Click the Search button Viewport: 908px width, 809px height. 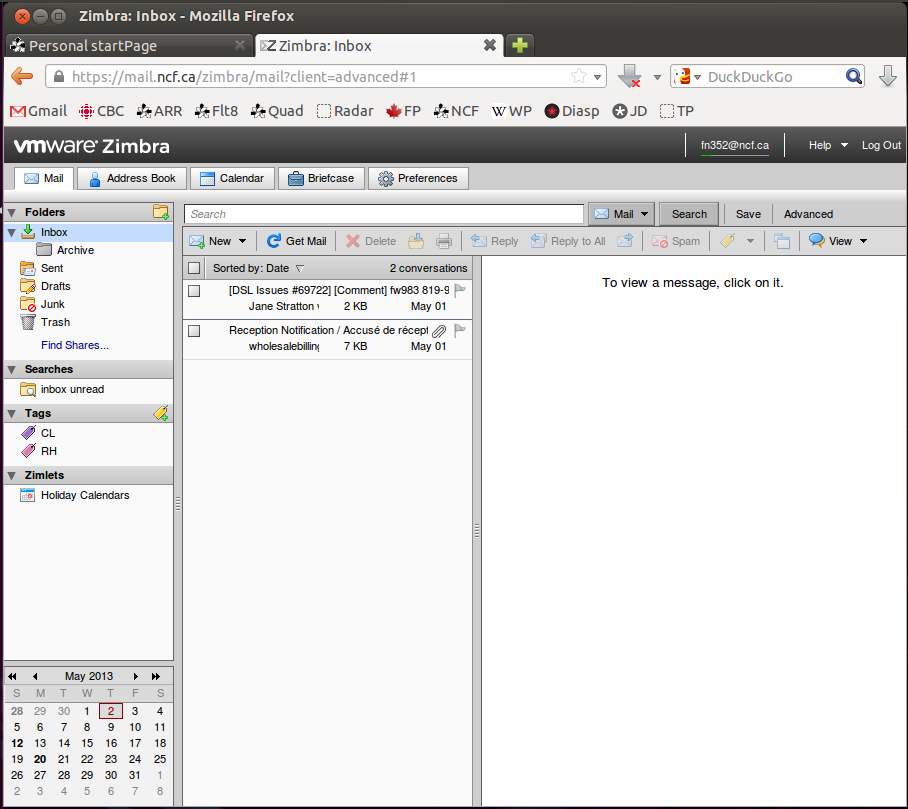click(689, 214)
